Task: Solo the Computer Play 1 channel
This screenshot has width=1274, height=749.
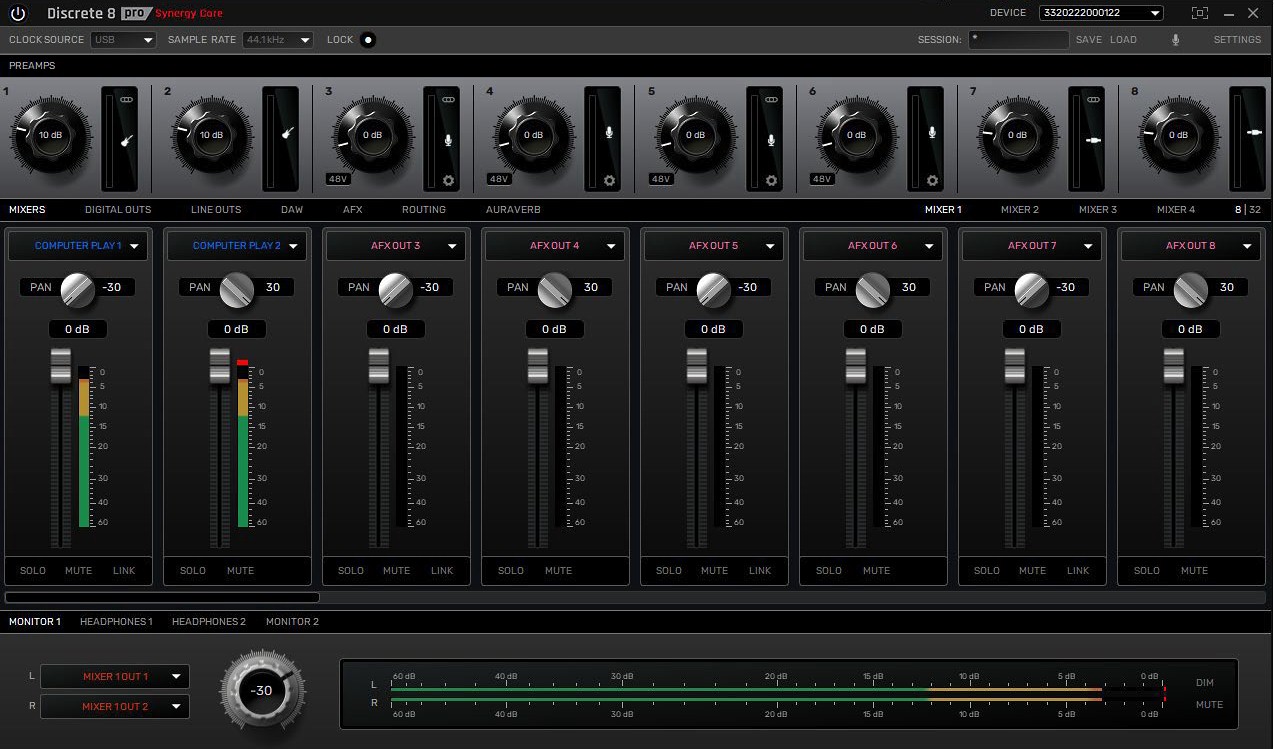Action: pyautogui.click(x=33, y=571)
